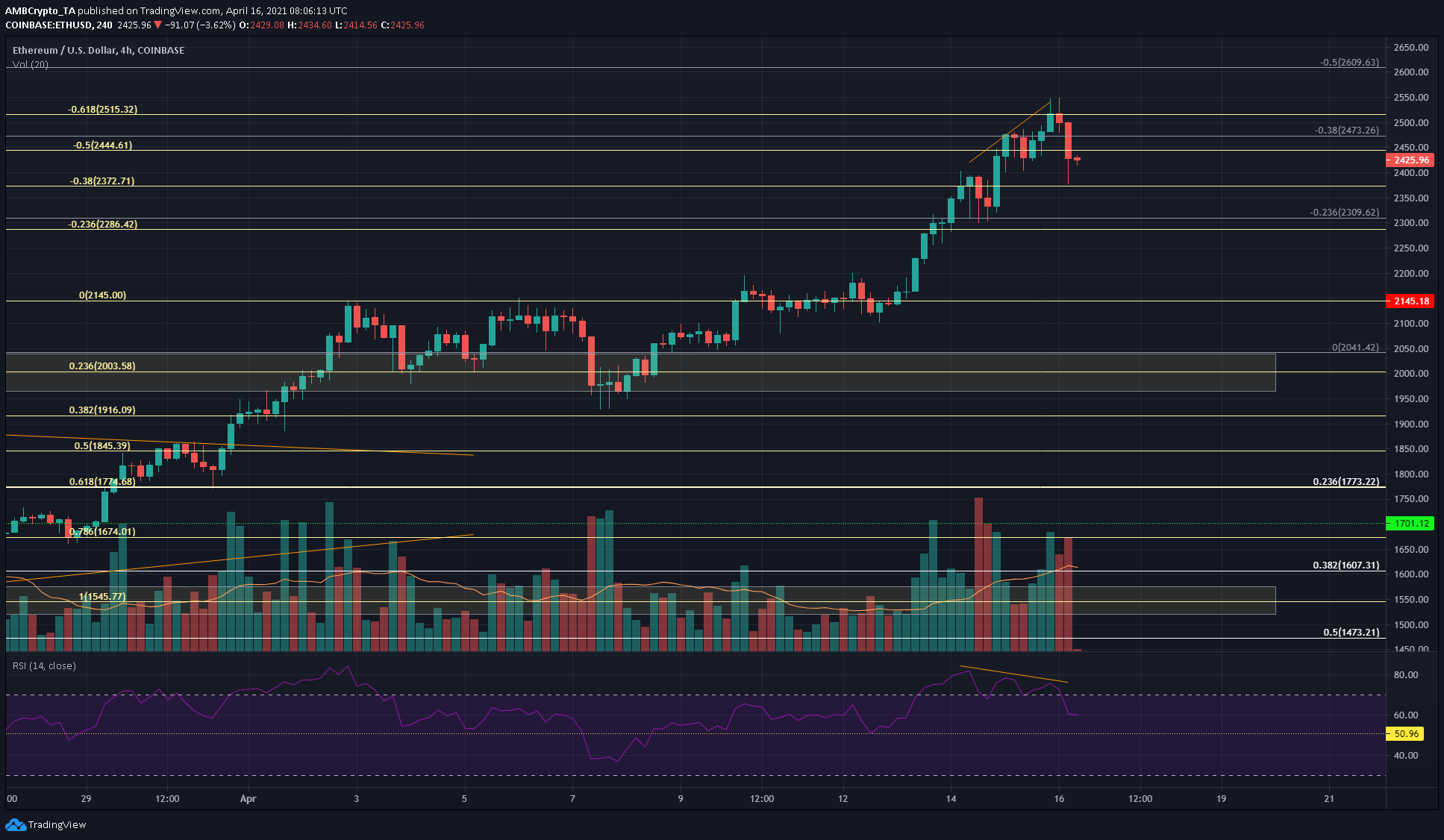Image resolution: width=1444 pixels, height=840 pixels.
Task: Click the -0.236(2286.42) Fibonacci label
Action: click(x=103, y=225)
